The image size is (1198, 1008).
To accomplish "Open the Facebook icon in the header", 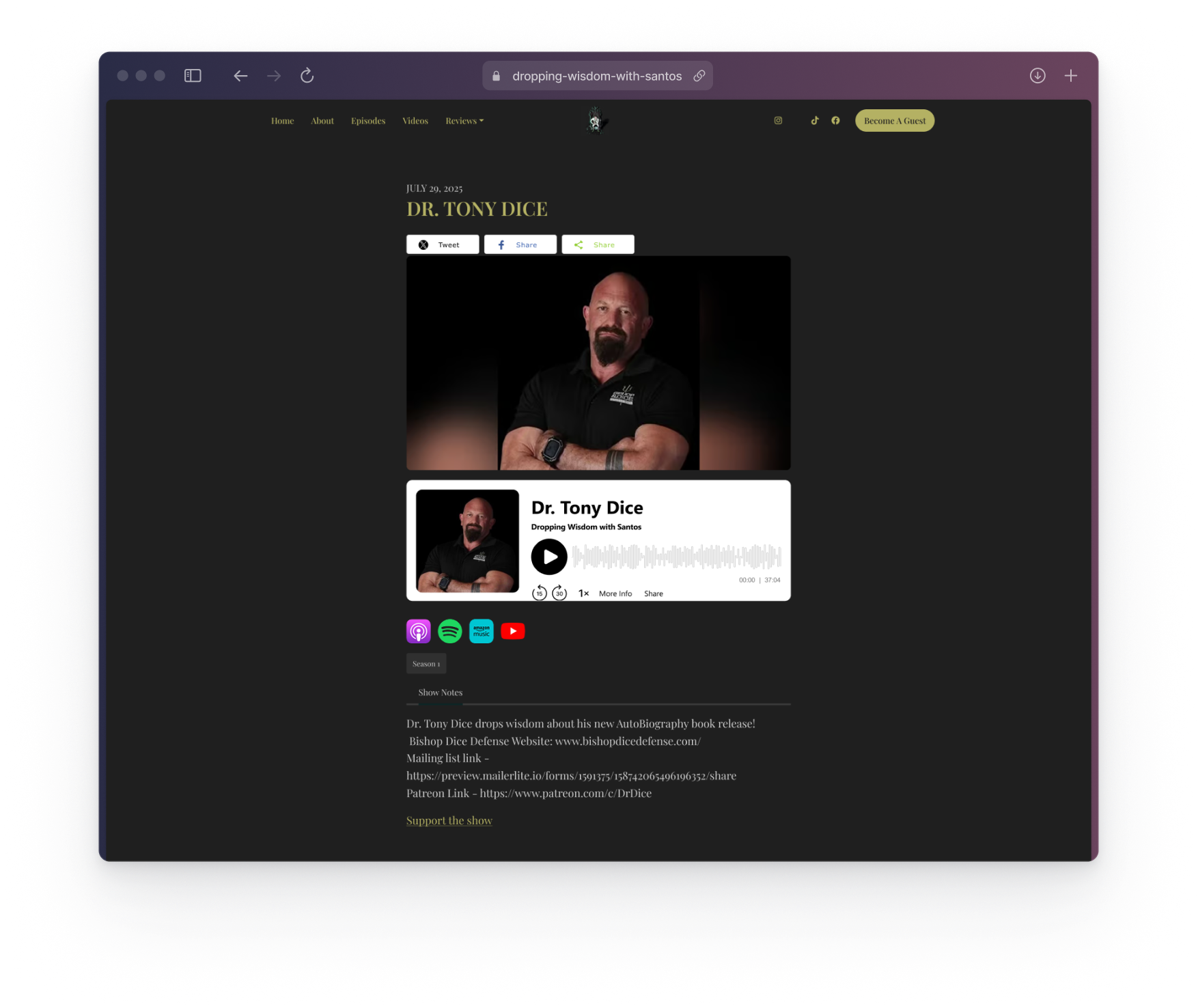I will [835, 121].
